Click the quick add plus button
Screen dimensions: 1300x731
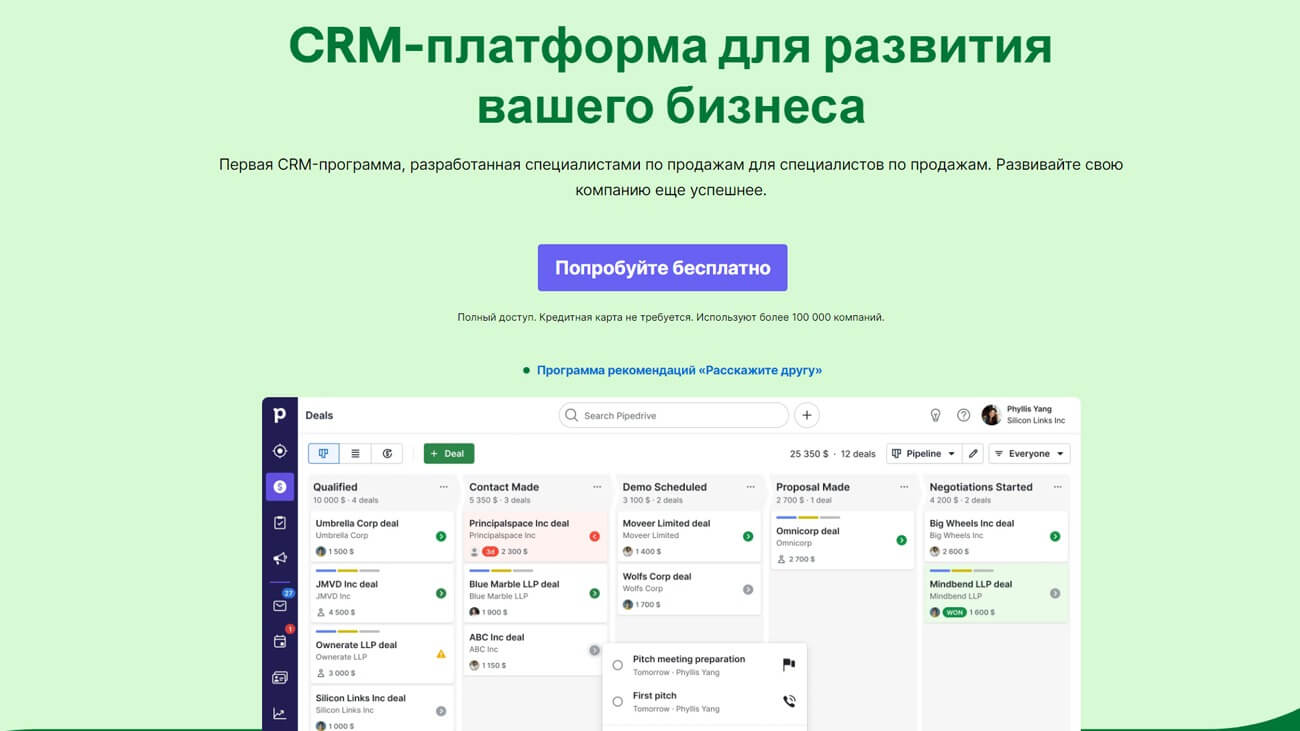pyautogui.click(x=806, y=415)
